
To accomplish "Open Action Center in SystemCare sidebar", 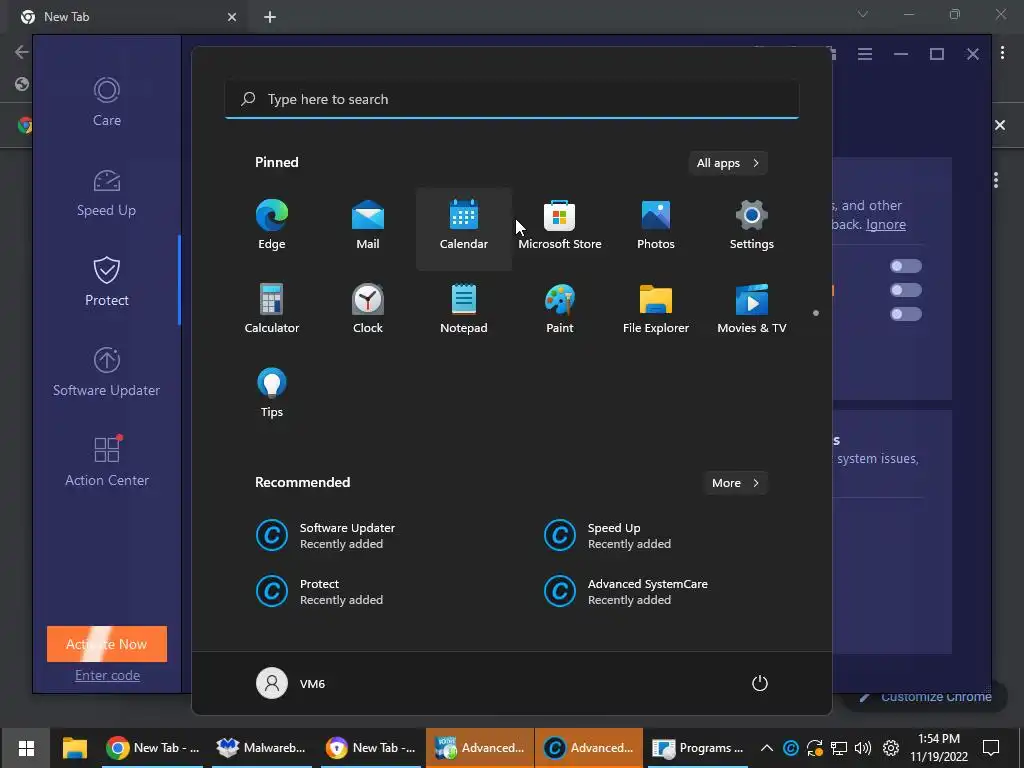I will point(106,462).
